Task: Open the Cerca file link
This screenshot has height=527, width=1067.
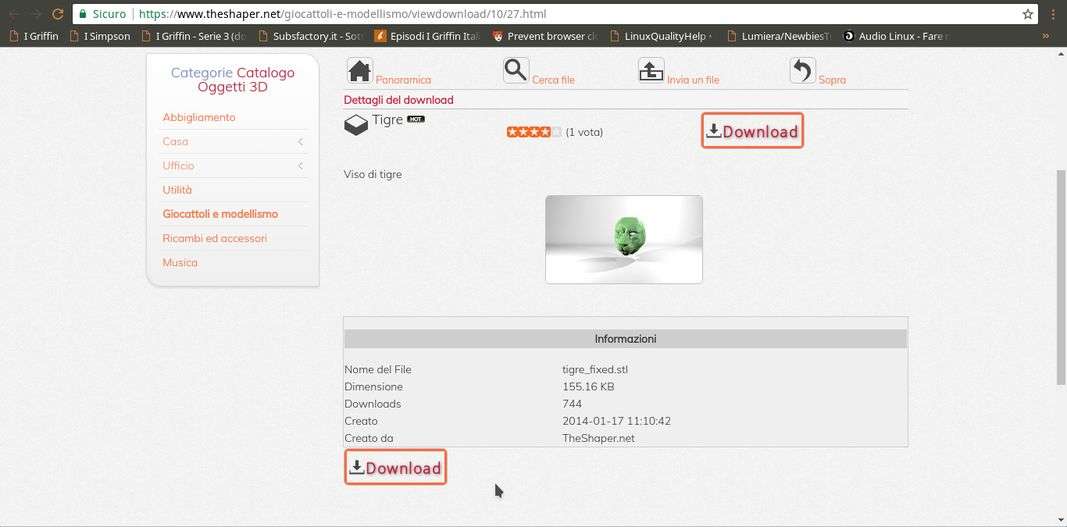Action: (x=553, y=80)
